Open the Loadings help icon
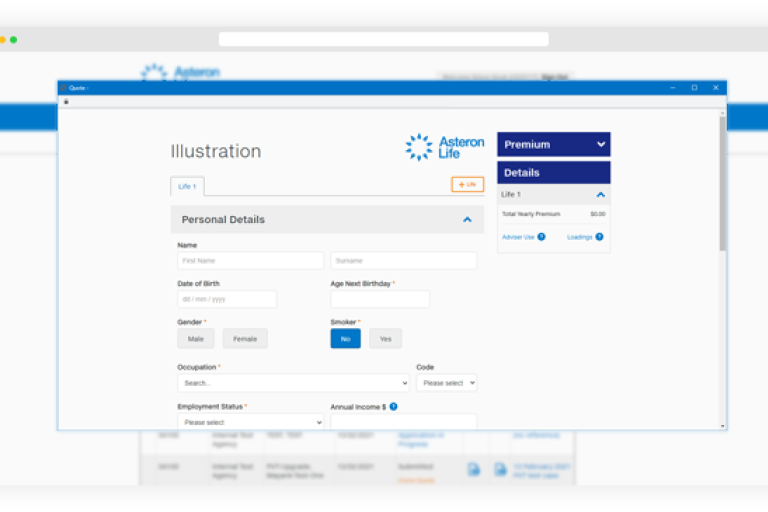This screenshot has width=768, height=512. coord(602,237)
